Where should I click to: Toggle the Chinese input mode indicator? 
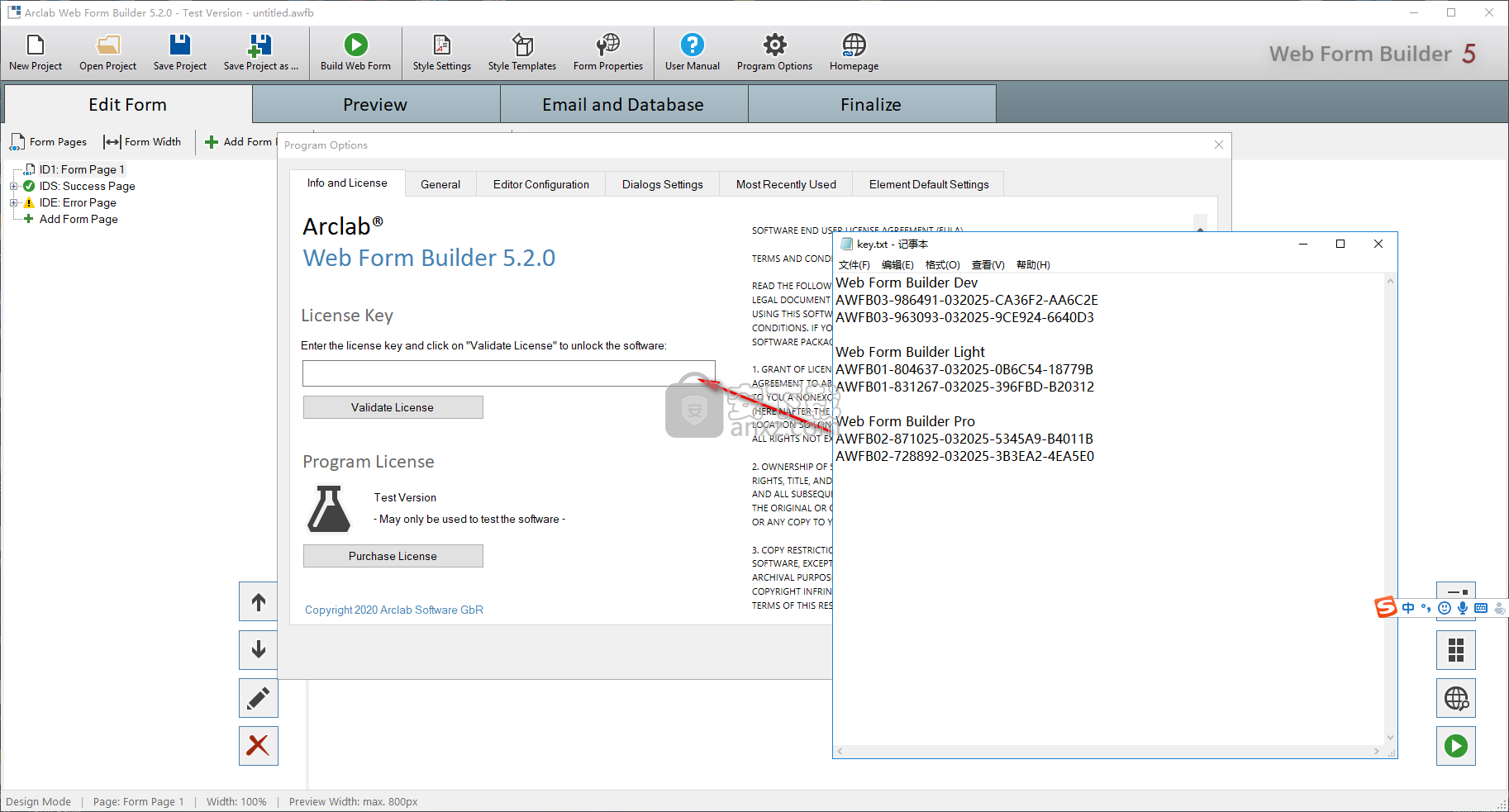point(1408,608)
